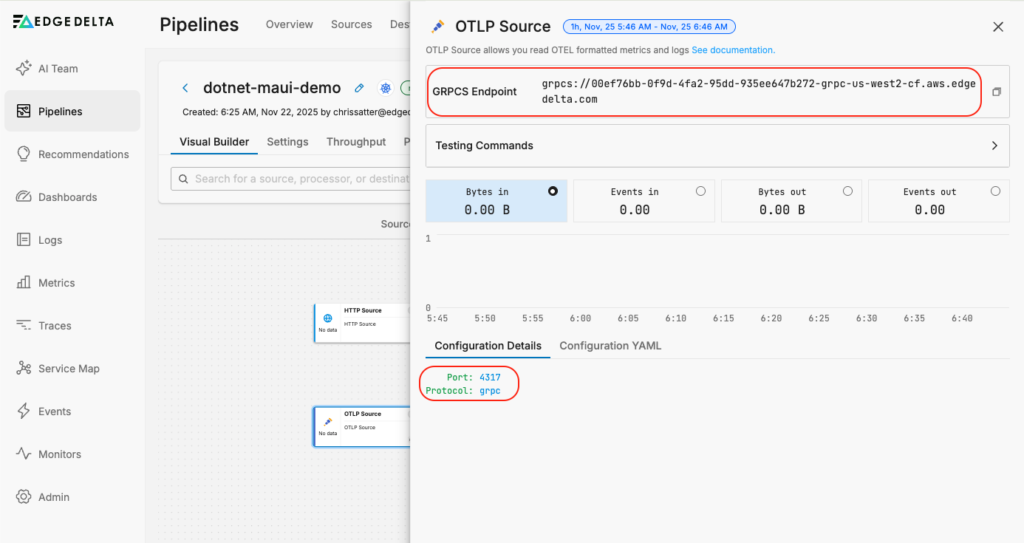Expand the Testing Commands section

click(x=994, y=146)
